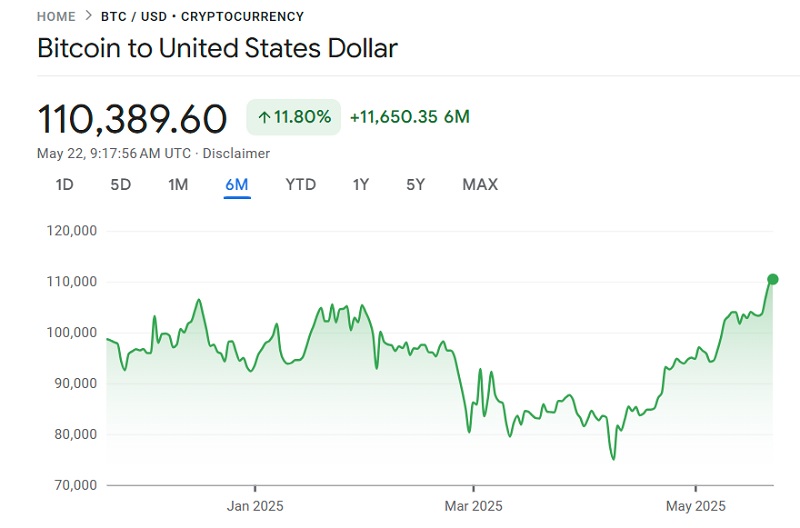Switch chart to YTD range
Viewport: 800px width, 528px height.
[x=300, y=184]
